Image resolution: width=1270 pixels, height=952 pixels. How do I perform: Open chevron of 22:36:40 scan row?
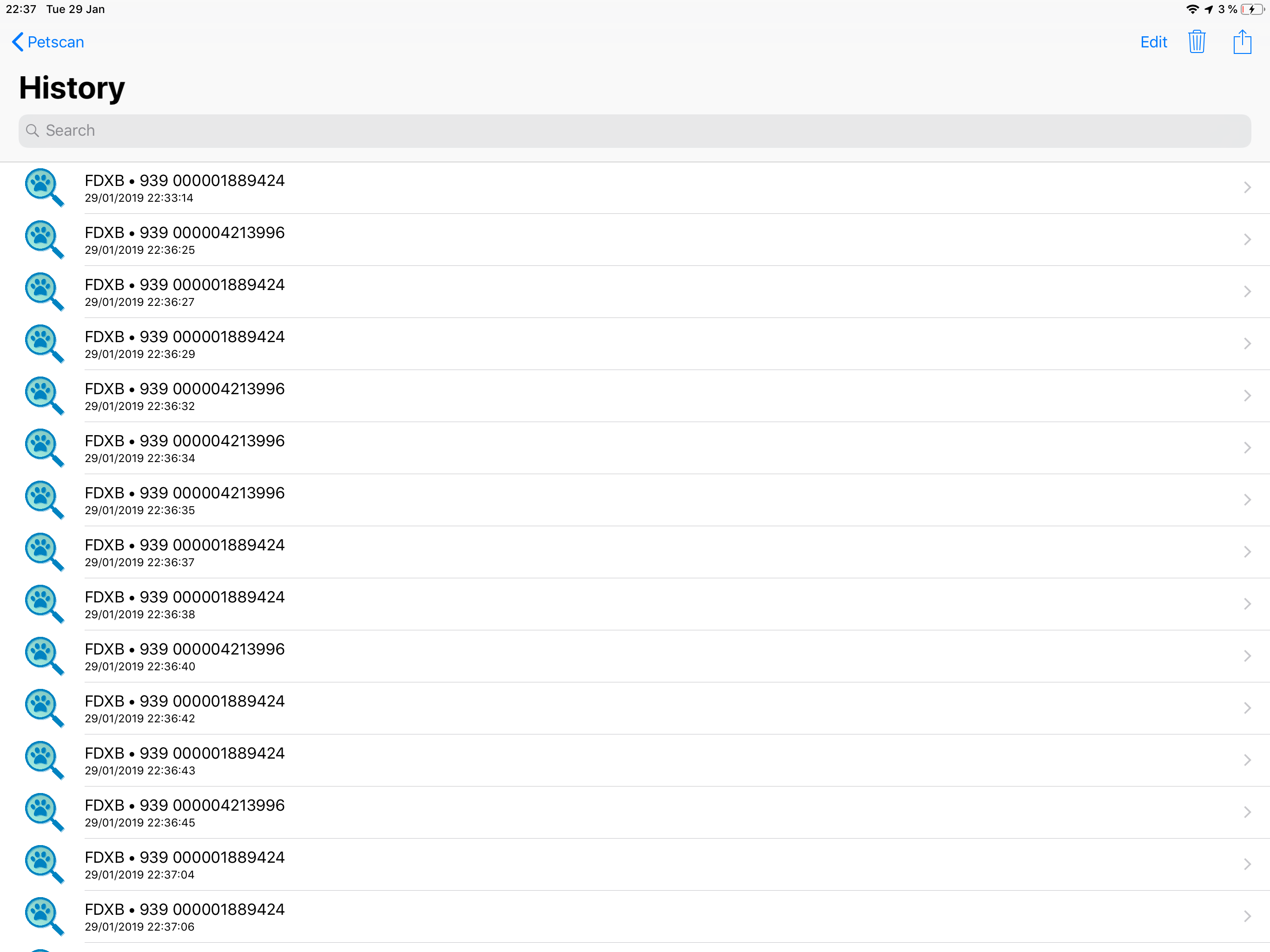(1247, 656)
